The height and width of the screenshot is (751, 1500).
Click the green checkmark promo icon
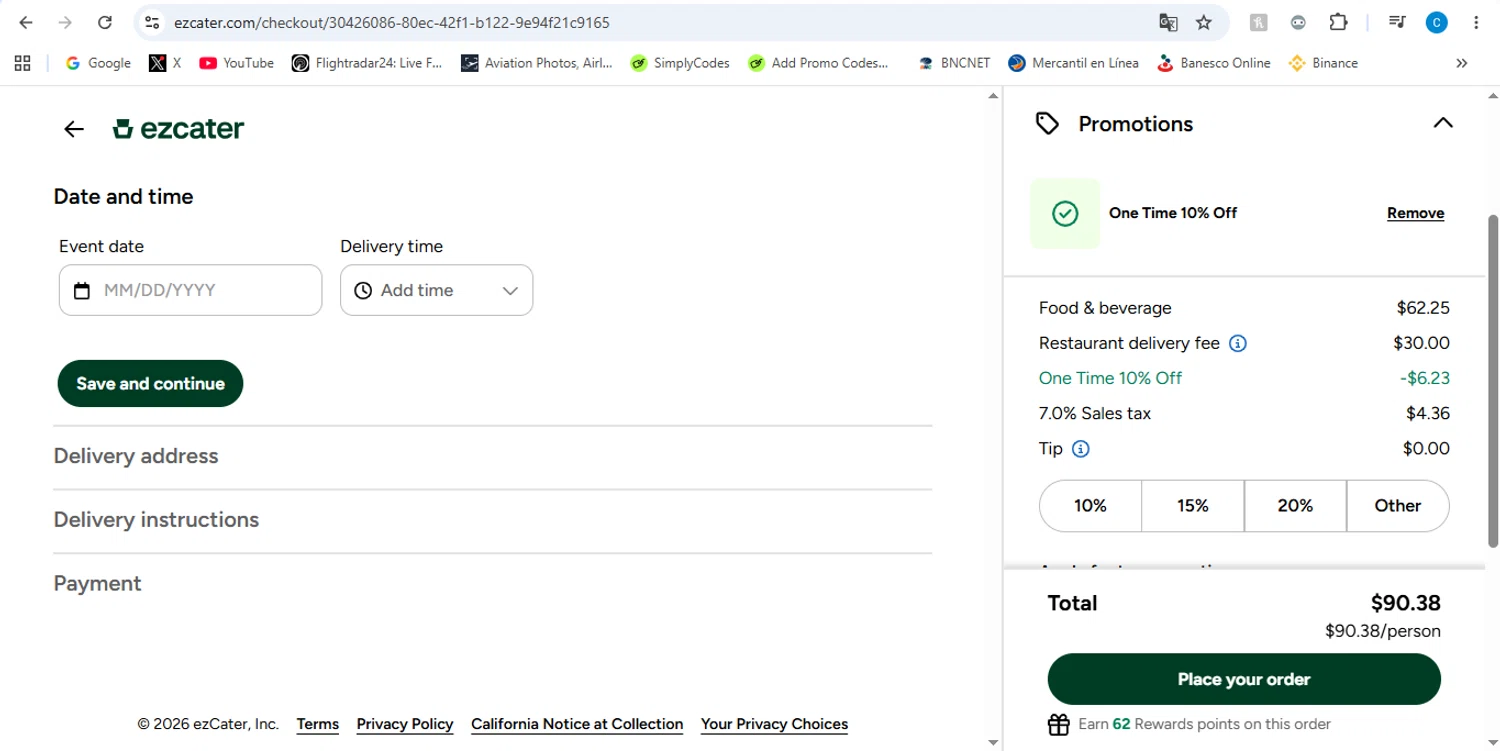(x=1065, y=213)
